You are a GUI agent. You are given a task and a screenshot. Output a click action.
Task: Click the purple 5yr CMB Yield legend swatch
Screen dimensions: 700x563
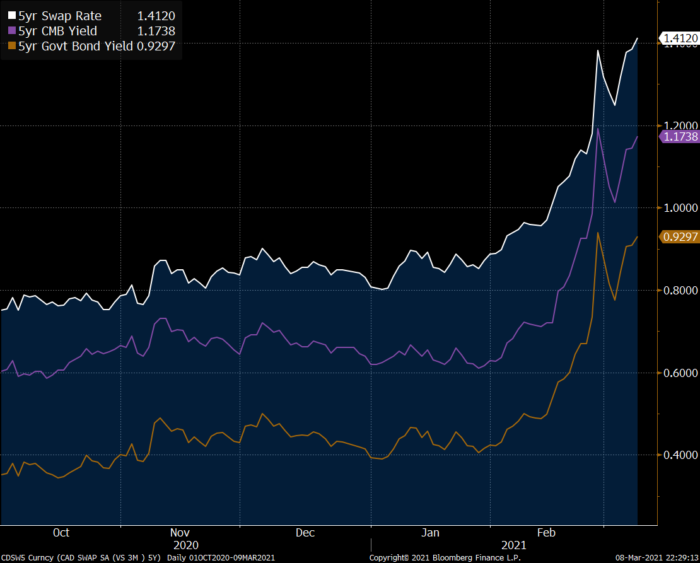pos(10,31)
